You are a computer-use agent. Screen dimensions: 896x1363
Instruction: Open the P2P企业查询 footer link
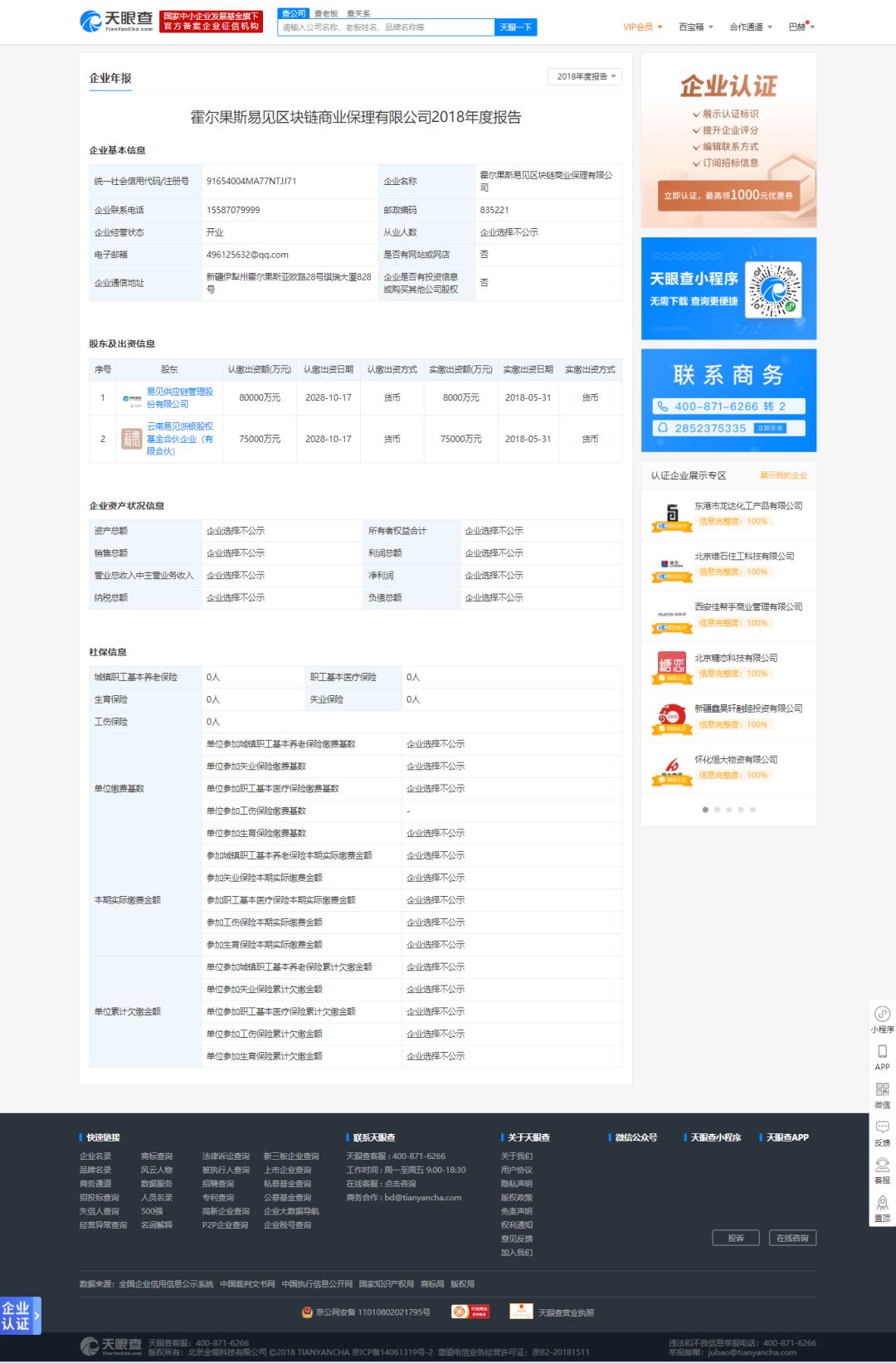pos(225,1225)
